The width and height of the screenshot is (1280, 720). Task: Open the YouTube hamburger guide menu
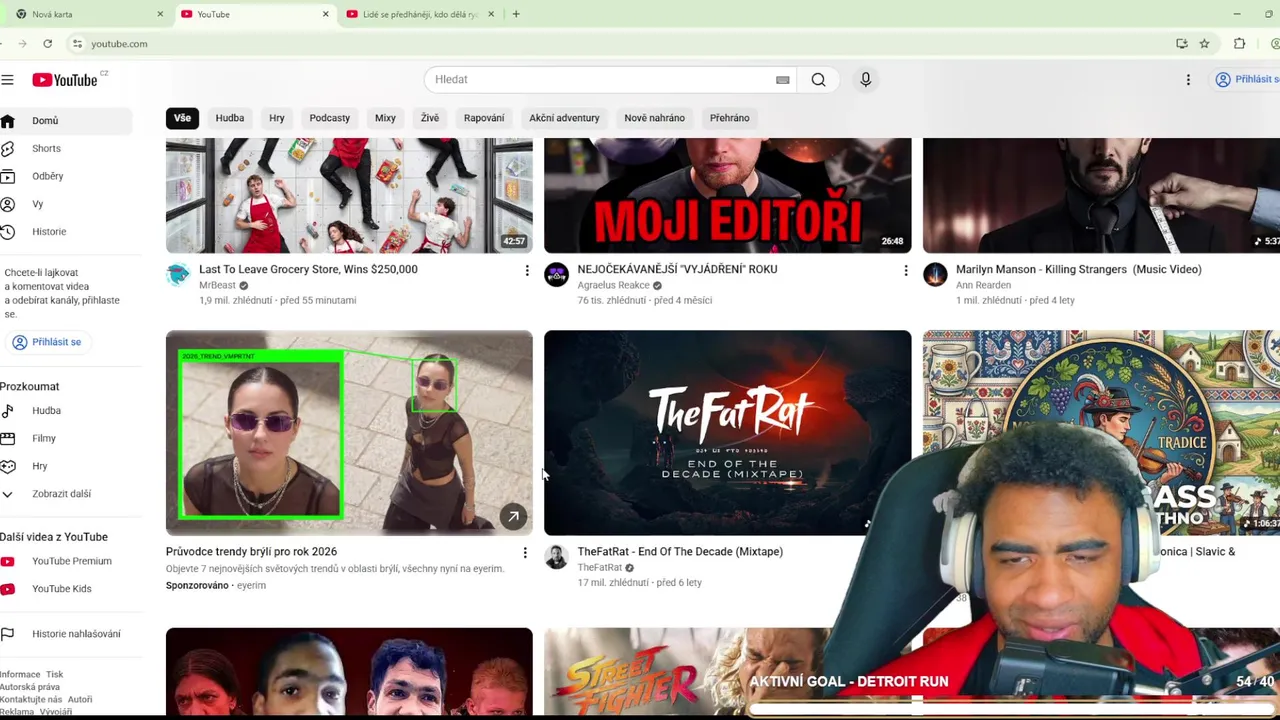click(7, 80)
